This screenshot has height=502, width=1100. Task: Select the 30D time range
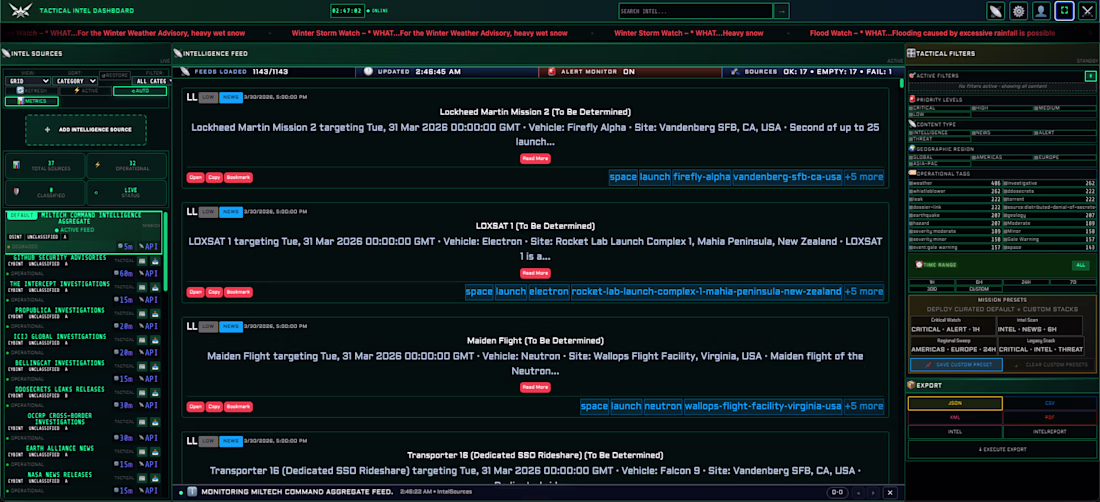pos(932,288)
